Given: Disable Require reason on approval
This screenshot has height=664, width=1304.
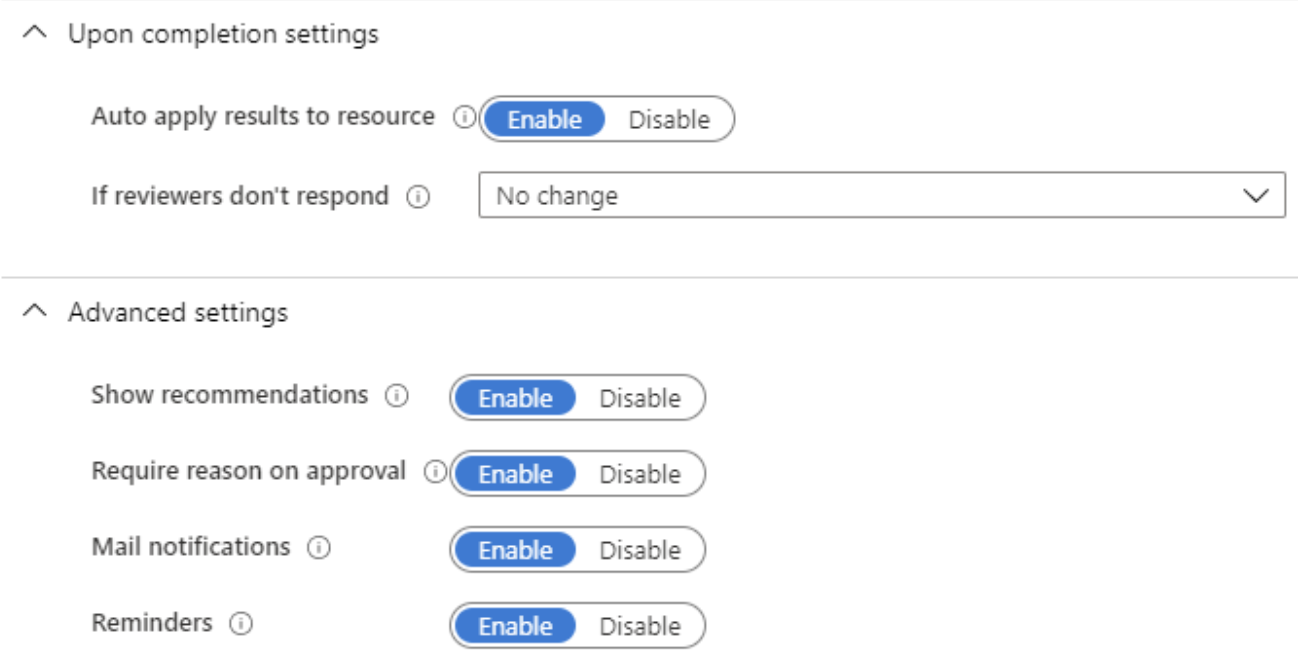Looking at the screenshot, I should point(640,474).
